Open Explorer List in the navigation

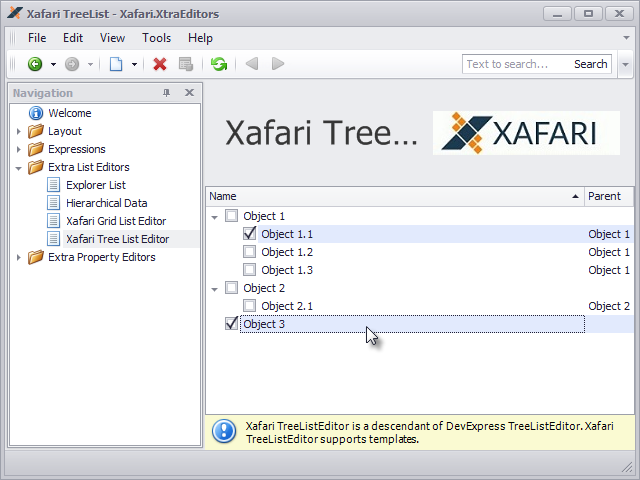[96, 185]
